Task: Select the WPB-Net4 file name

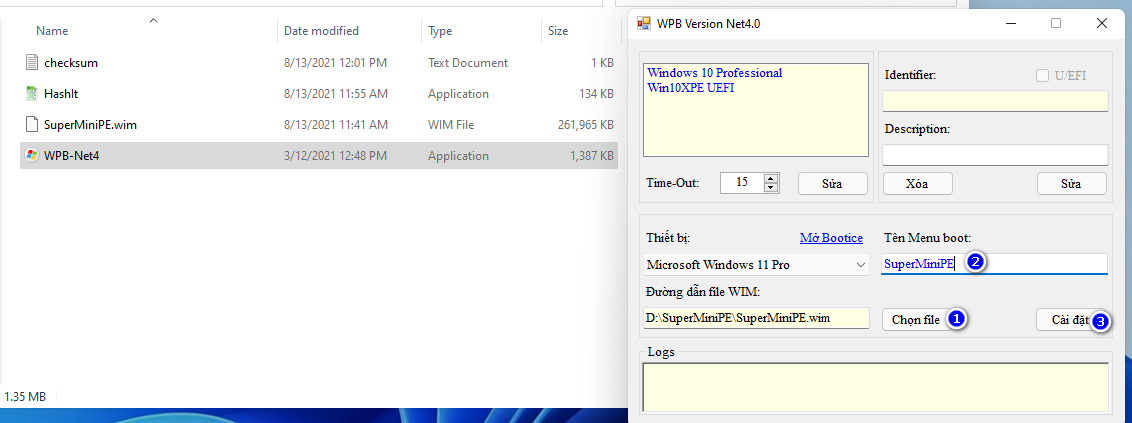Action: pos(71,156)
